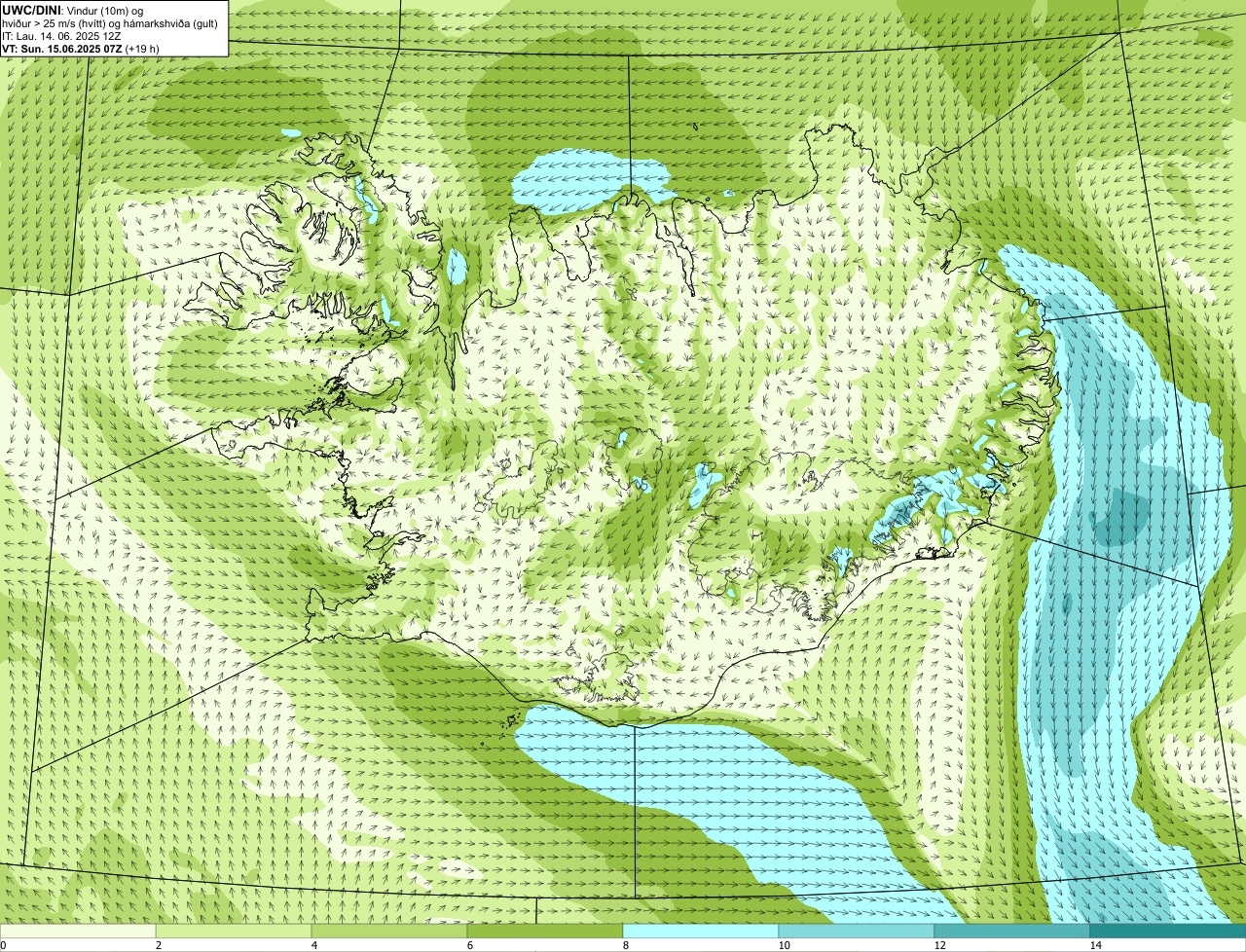Click the "14" label on the color scale
This screenshot has height=952, width=1246.
click(1095, 945)
